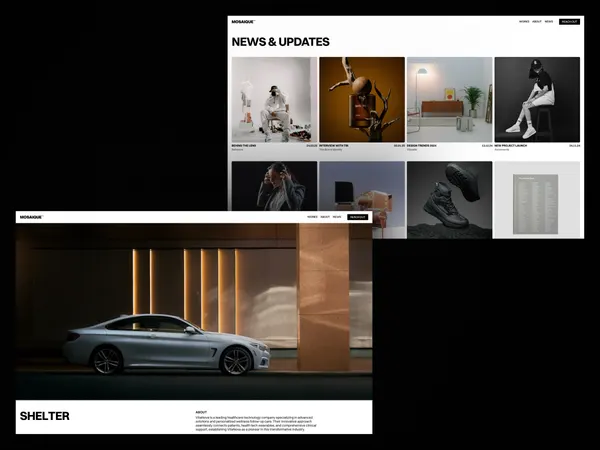Open thumbnail of floating black boots
Screen dimensions: 600x450
point(450,200)
